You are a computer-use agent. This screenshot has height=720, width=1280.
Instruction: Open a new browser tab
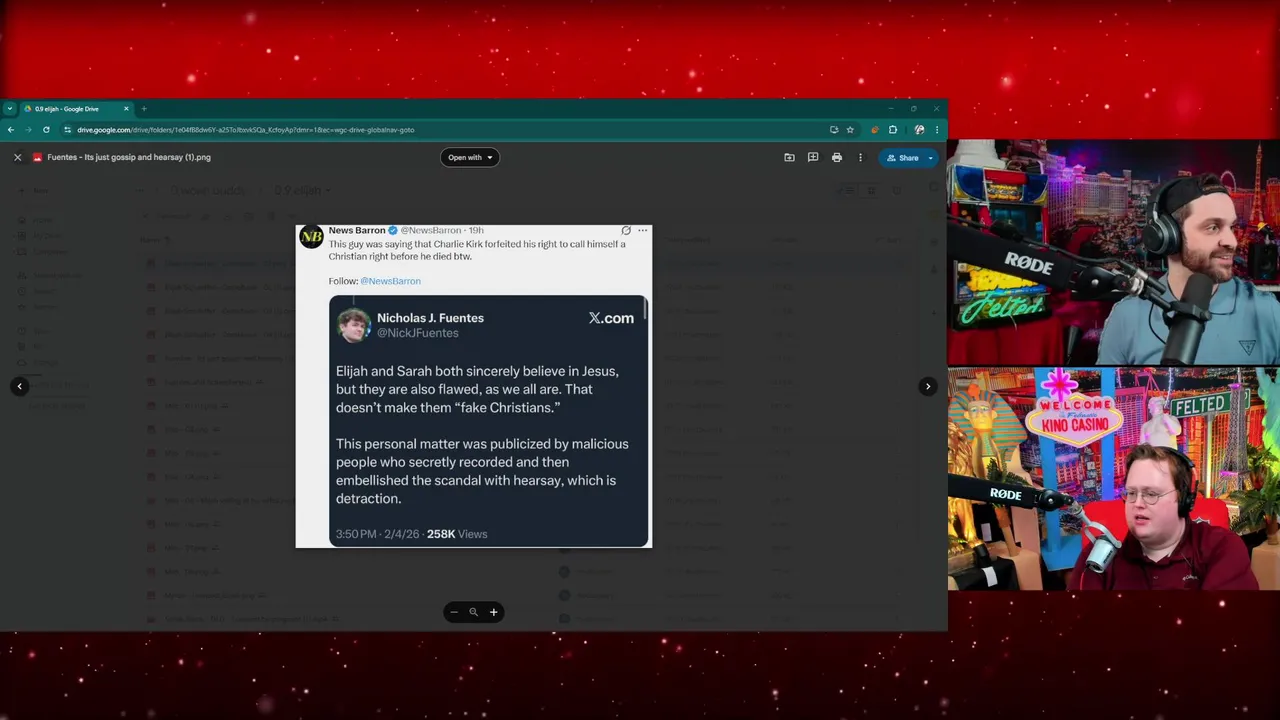pos(144,109)
